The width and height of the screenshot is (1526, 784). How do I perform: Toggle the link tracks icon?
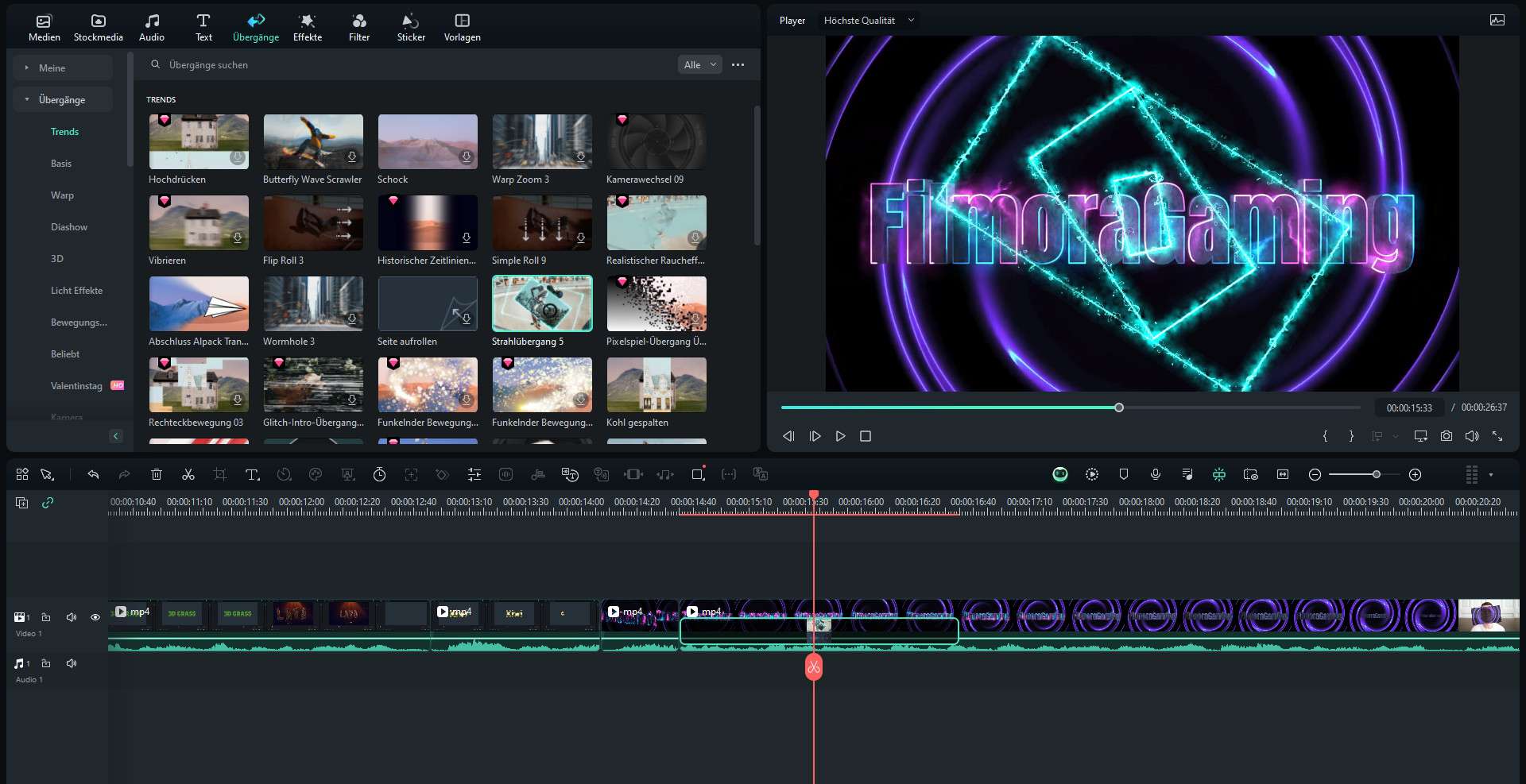tap(48, 503)
